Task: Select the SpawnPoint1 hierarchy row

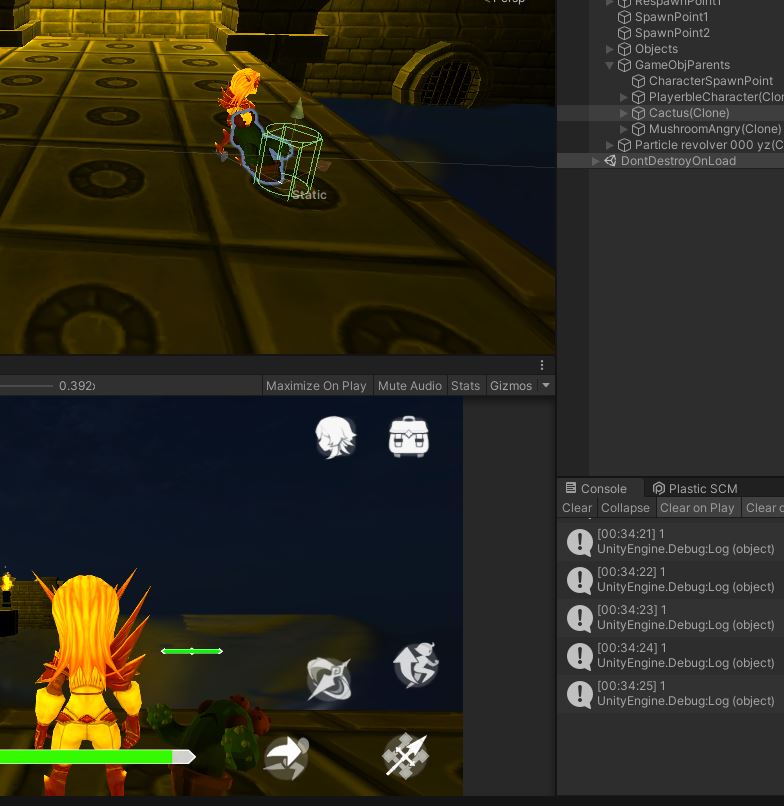Action: pyautogui.click(x=670, y=17)
